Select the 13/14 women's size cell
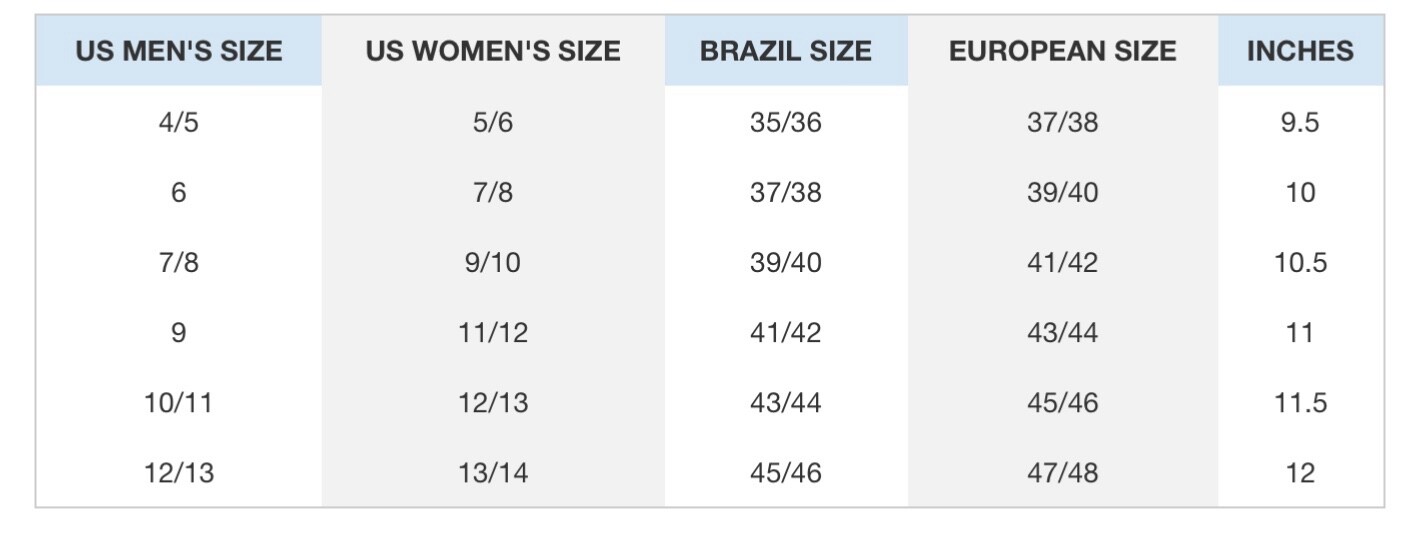 point(493,473)
